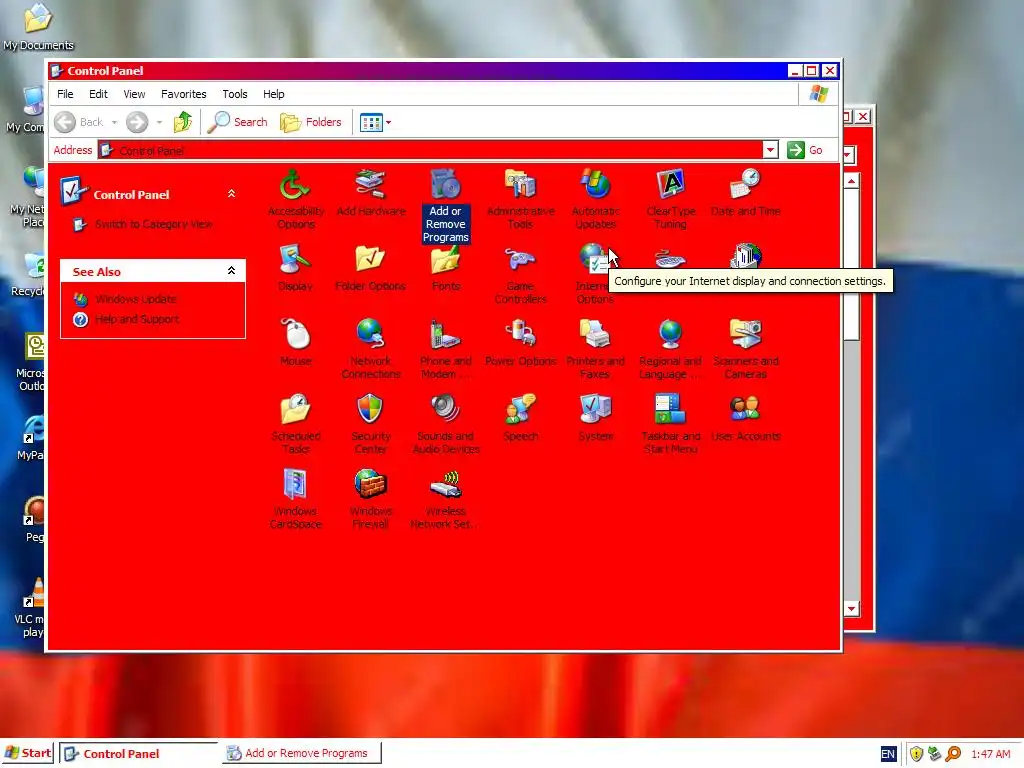
Task: Open Game Controllers icon
Action: click(520, 259)
